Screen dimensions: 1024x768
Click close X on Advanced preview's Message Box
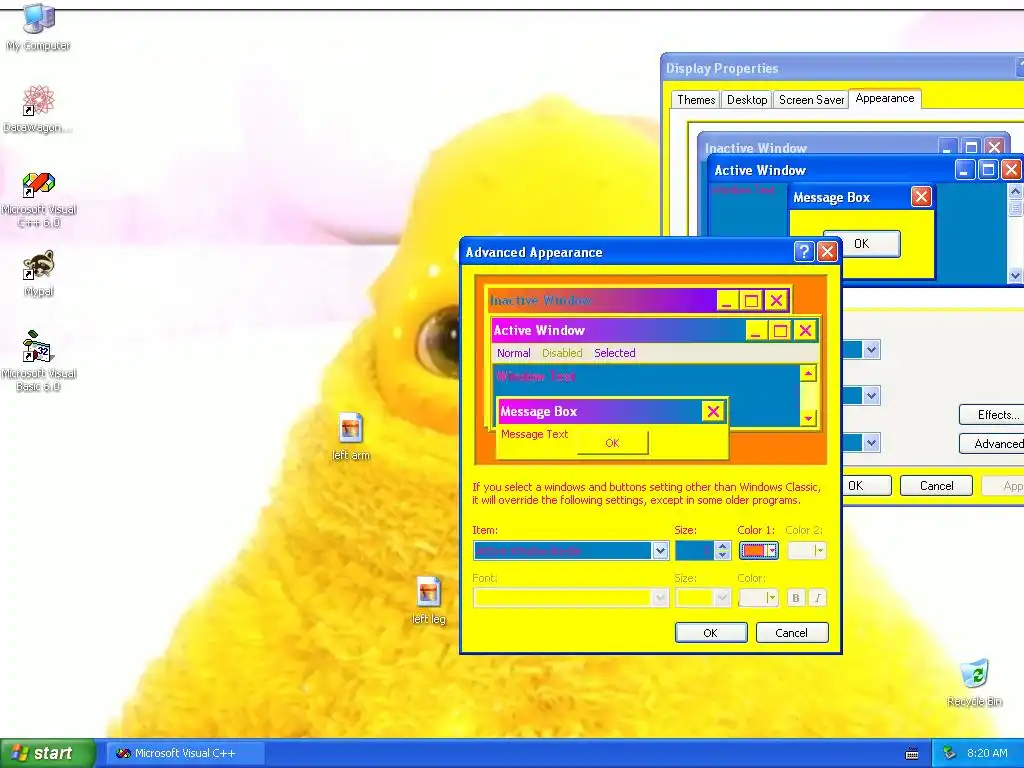pos(713,411)
